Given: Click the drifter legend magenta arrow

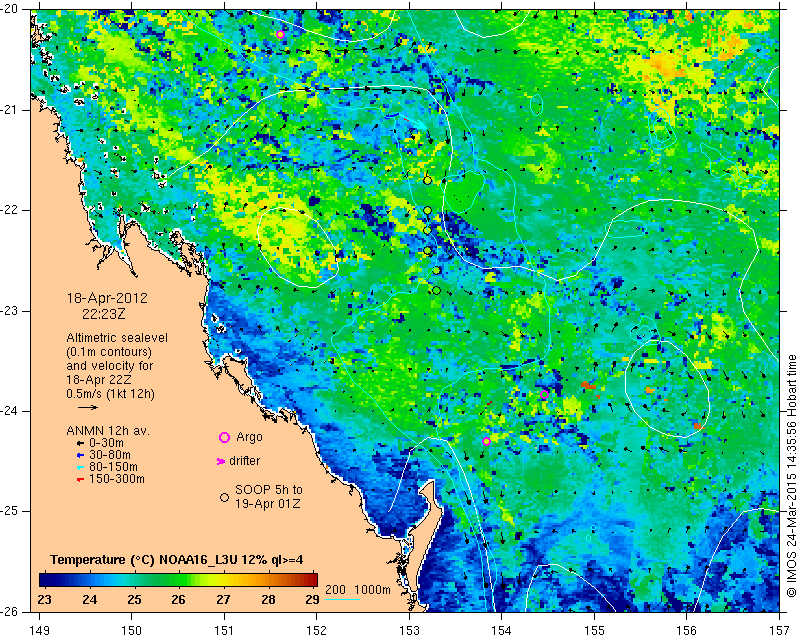Looking at the screenshot, I should [221, 461].
